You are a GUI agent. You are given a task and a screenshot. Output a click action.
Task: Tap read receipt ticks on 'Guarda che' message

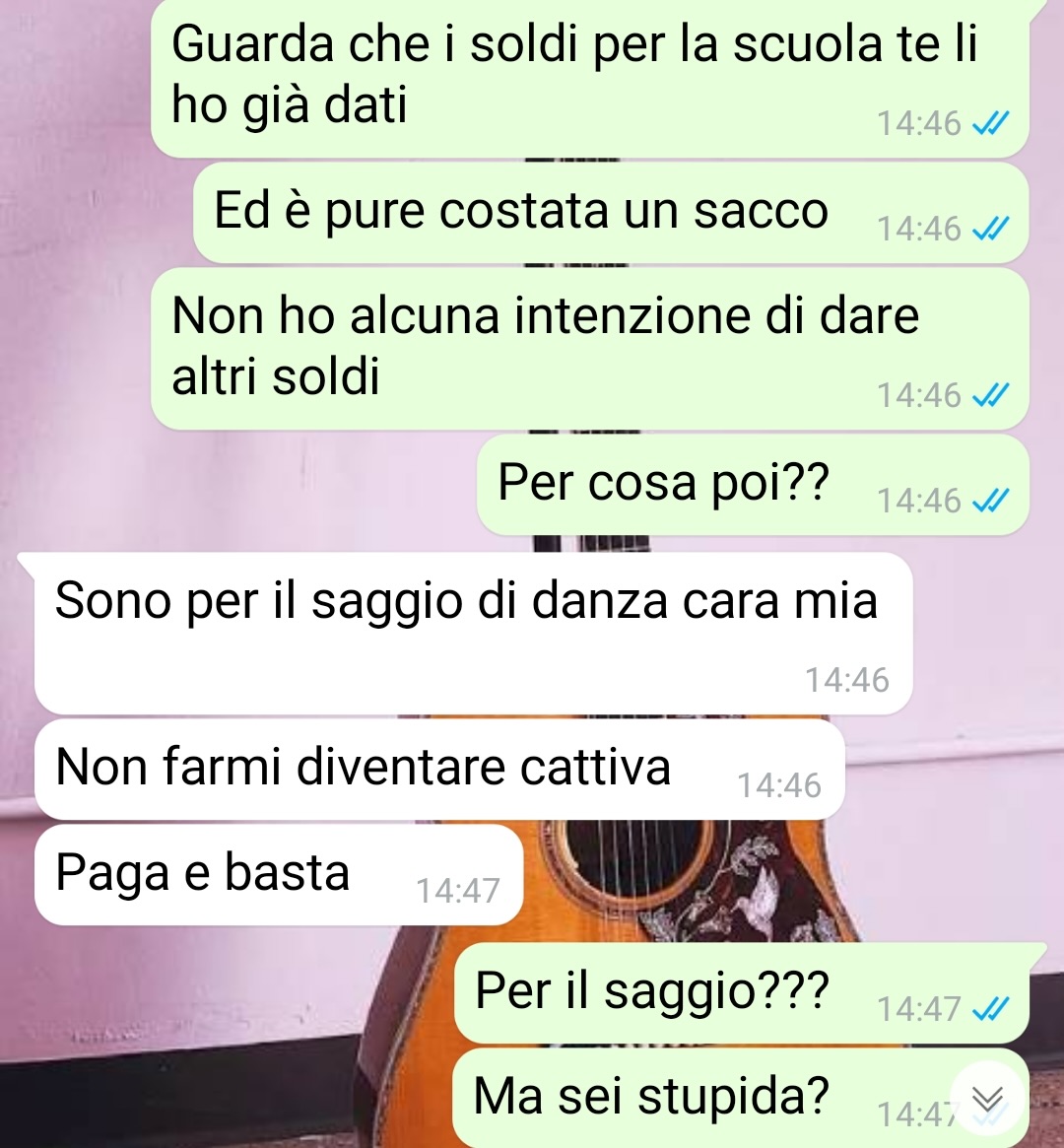991,123
